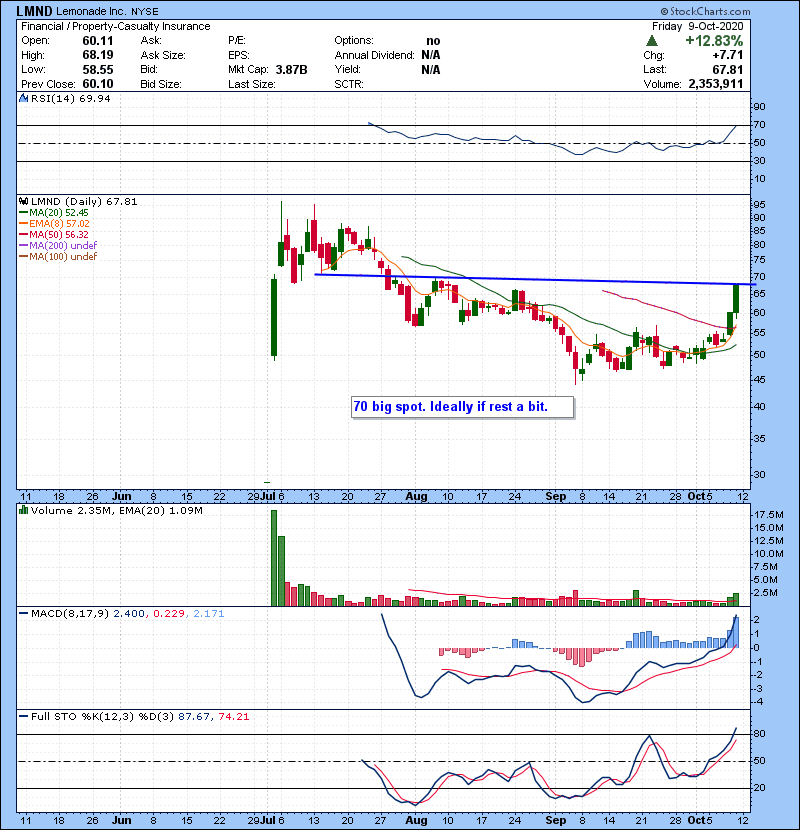This screenshot has height=830, width=800.
Task: Click the LMND (Daily) 67.81 legend
Action: (84, 202)
